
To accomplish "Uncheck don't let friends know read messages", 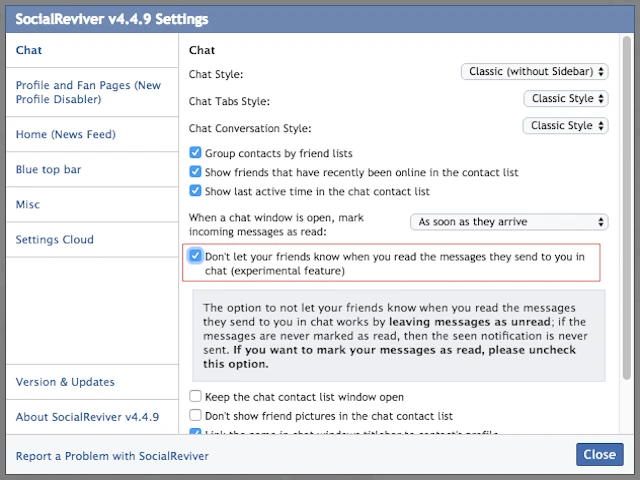I will click(196, 256).
